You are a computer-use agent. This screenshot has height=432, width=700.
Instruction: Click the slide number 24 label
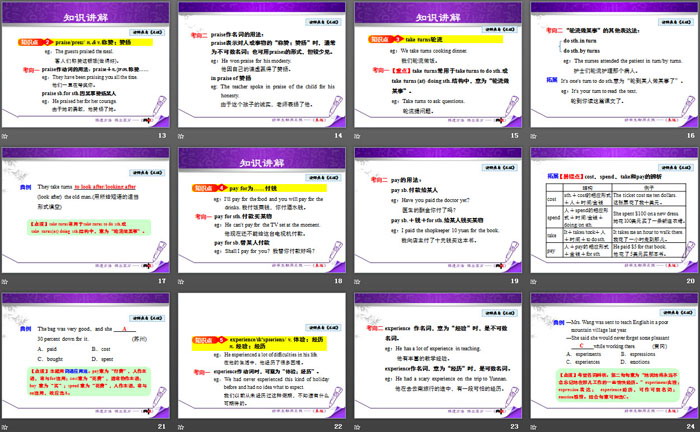tap(691, 427)
